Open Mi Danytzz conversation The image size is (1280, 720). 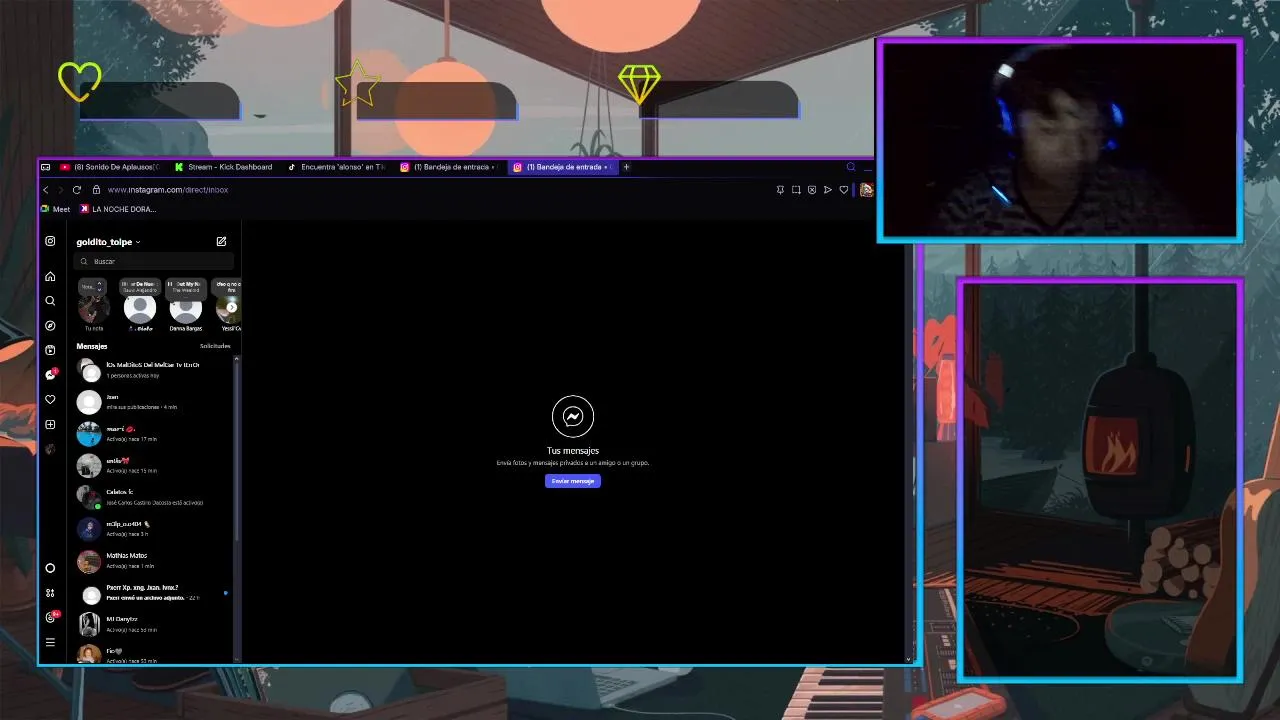click(153, 624)
